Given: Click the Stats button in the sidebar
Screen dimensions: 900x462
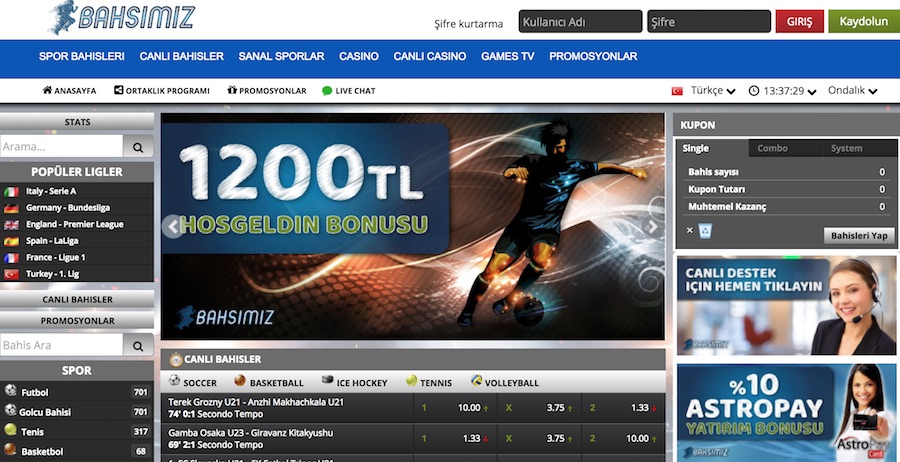Looking at the screenshot, I should tap(77, 122).
